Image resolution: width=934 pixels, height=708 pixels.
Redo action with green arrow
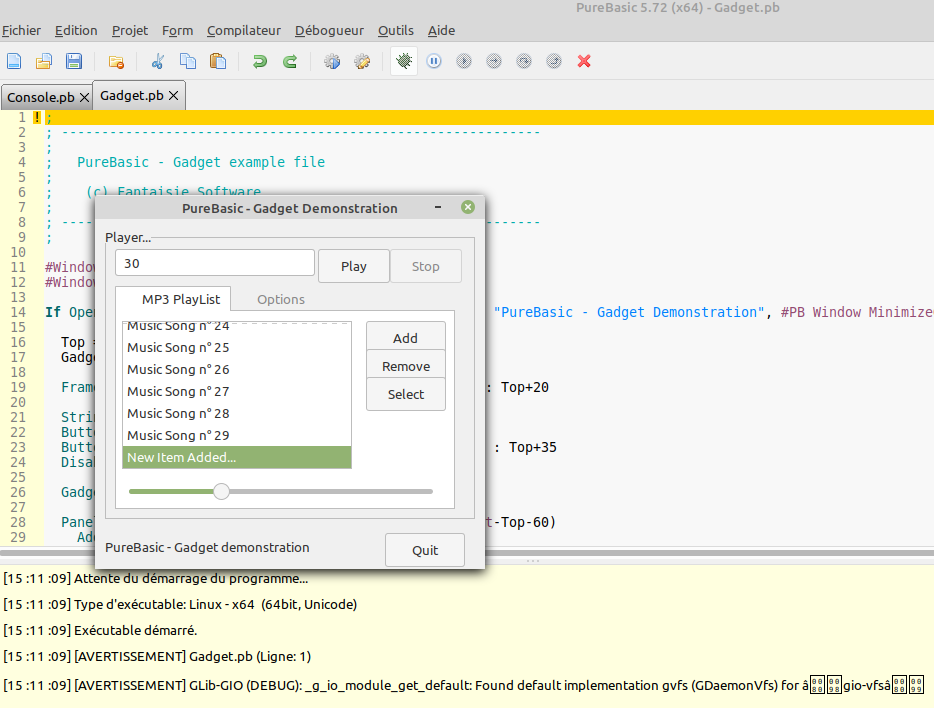point(290,61)
